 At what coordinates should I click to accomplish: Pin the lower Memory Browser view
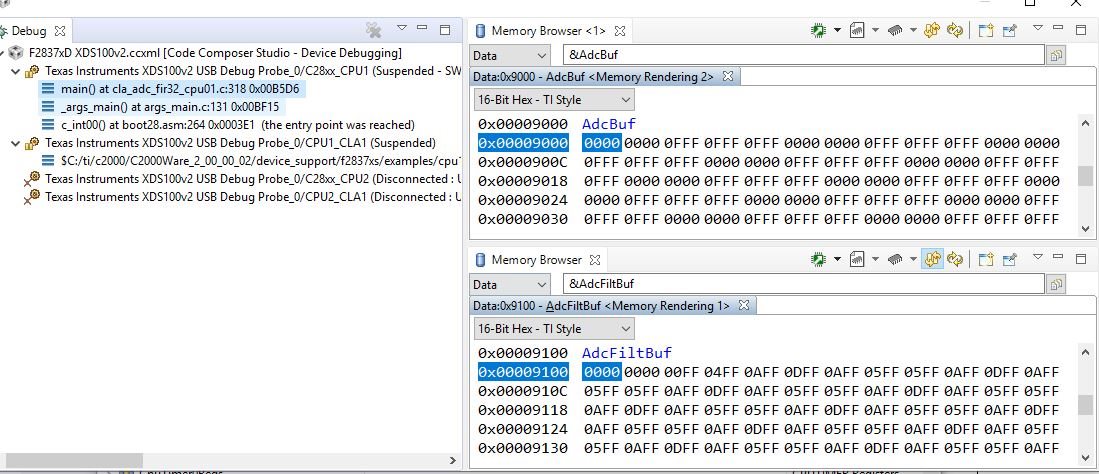coord(1009,259)
